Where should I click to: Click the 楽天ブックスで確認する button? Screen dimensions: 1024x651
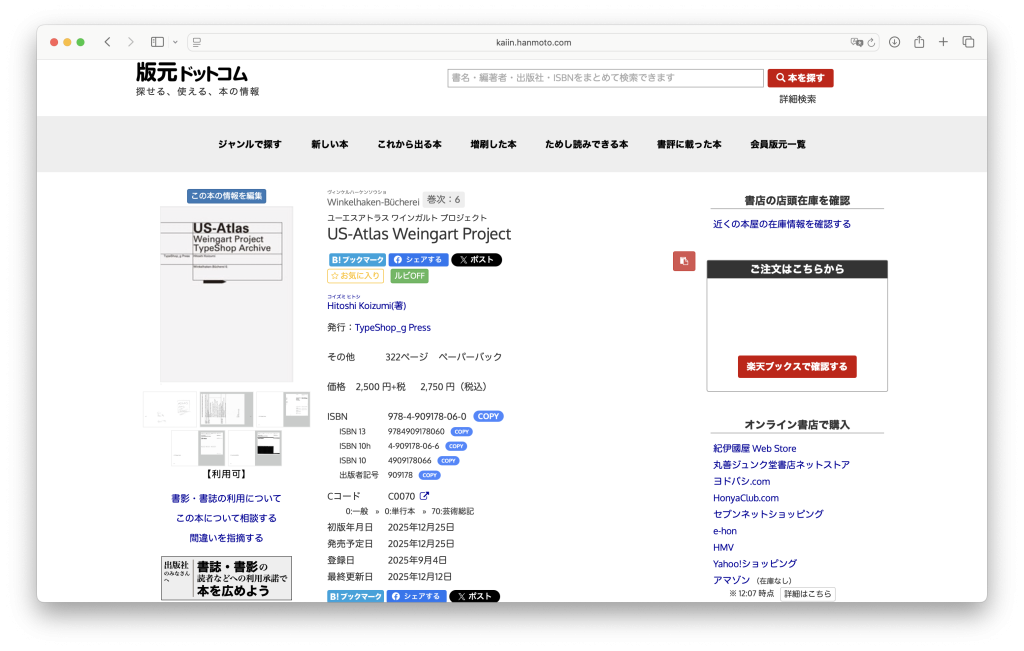[x=797, y=366]
